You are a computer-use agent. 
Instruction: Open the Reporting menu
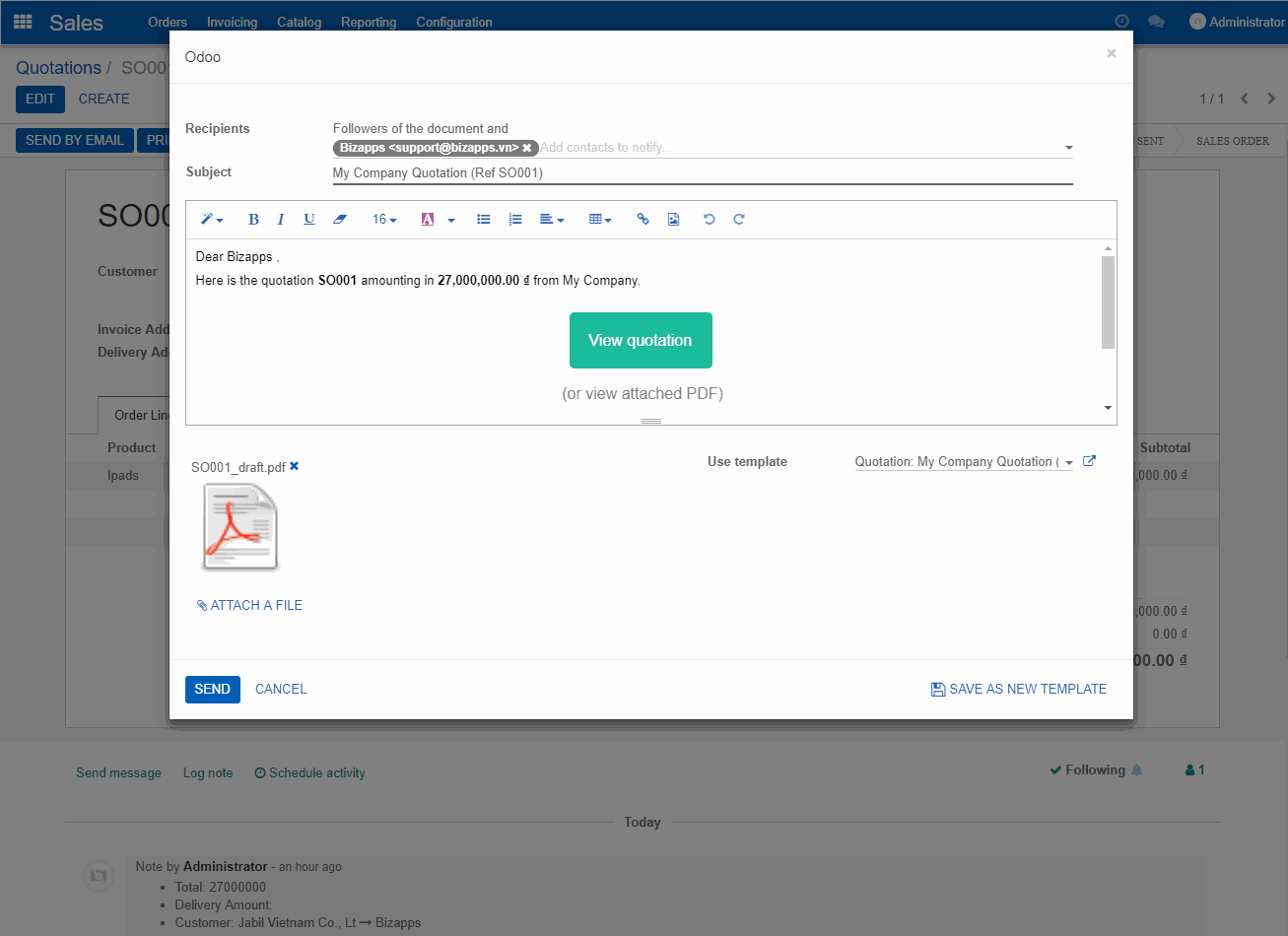pos(369,22)
